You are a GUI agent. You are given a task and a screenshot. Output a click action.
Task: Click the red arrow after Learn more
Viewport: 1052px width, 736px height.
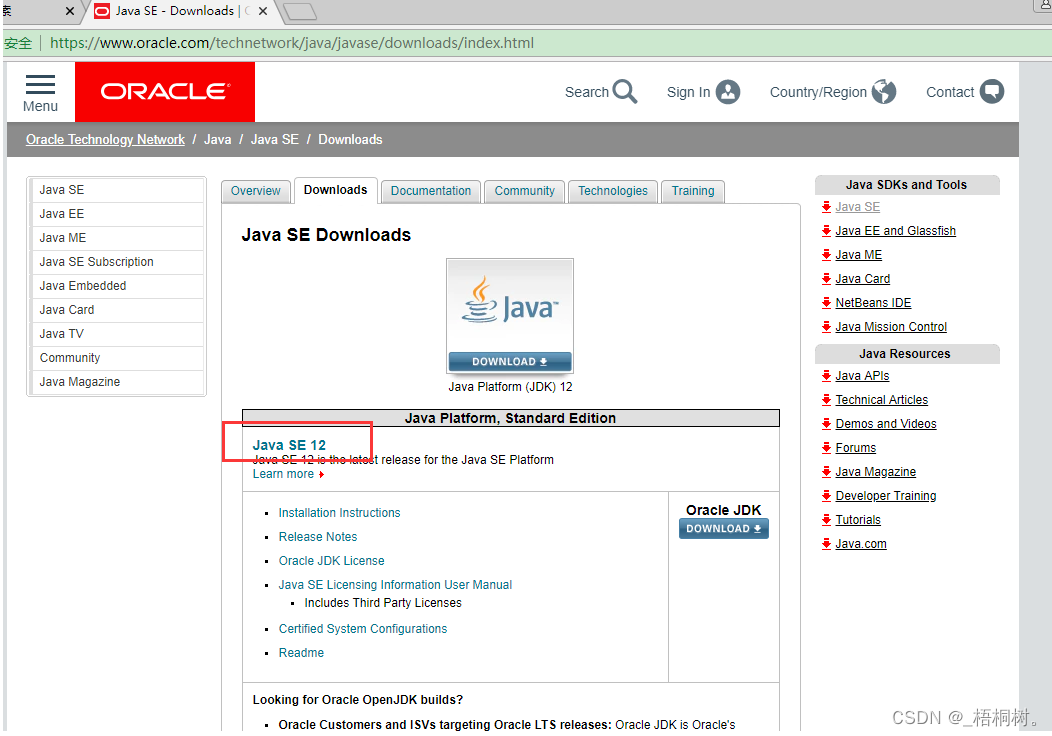point(321,474)
